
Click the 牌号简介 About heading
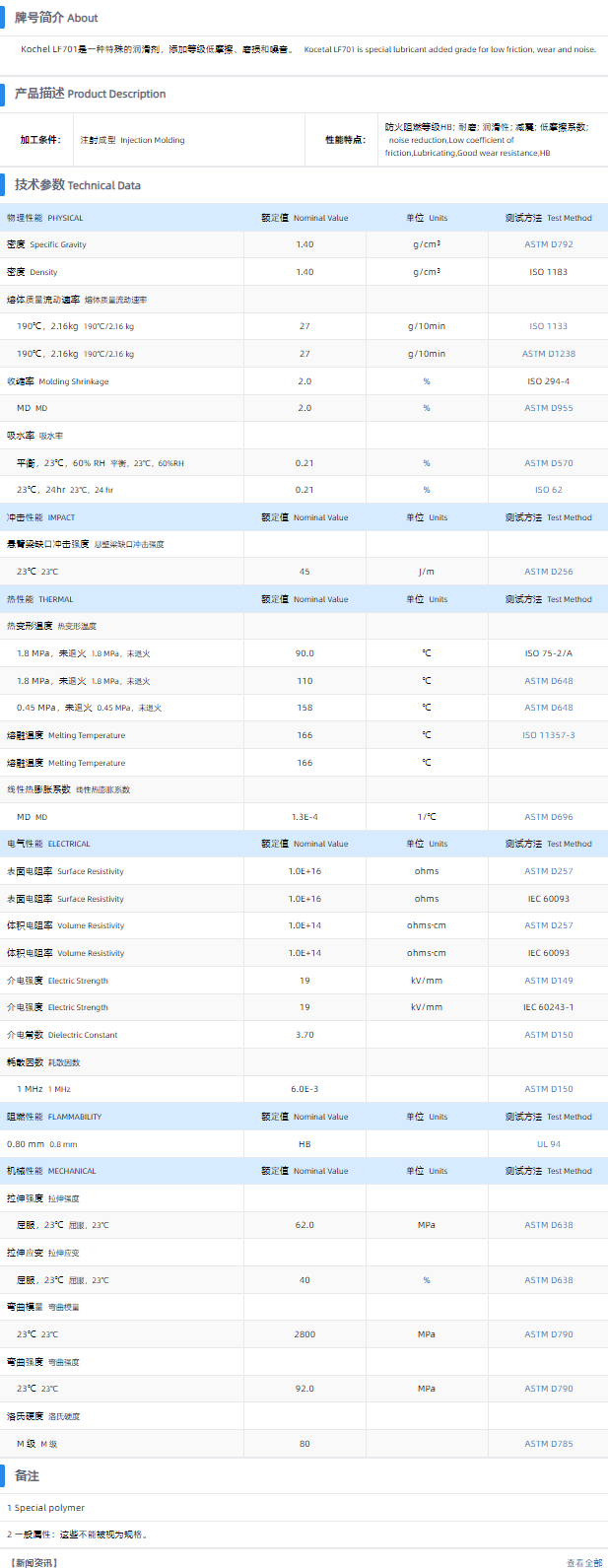pos(56,18)
